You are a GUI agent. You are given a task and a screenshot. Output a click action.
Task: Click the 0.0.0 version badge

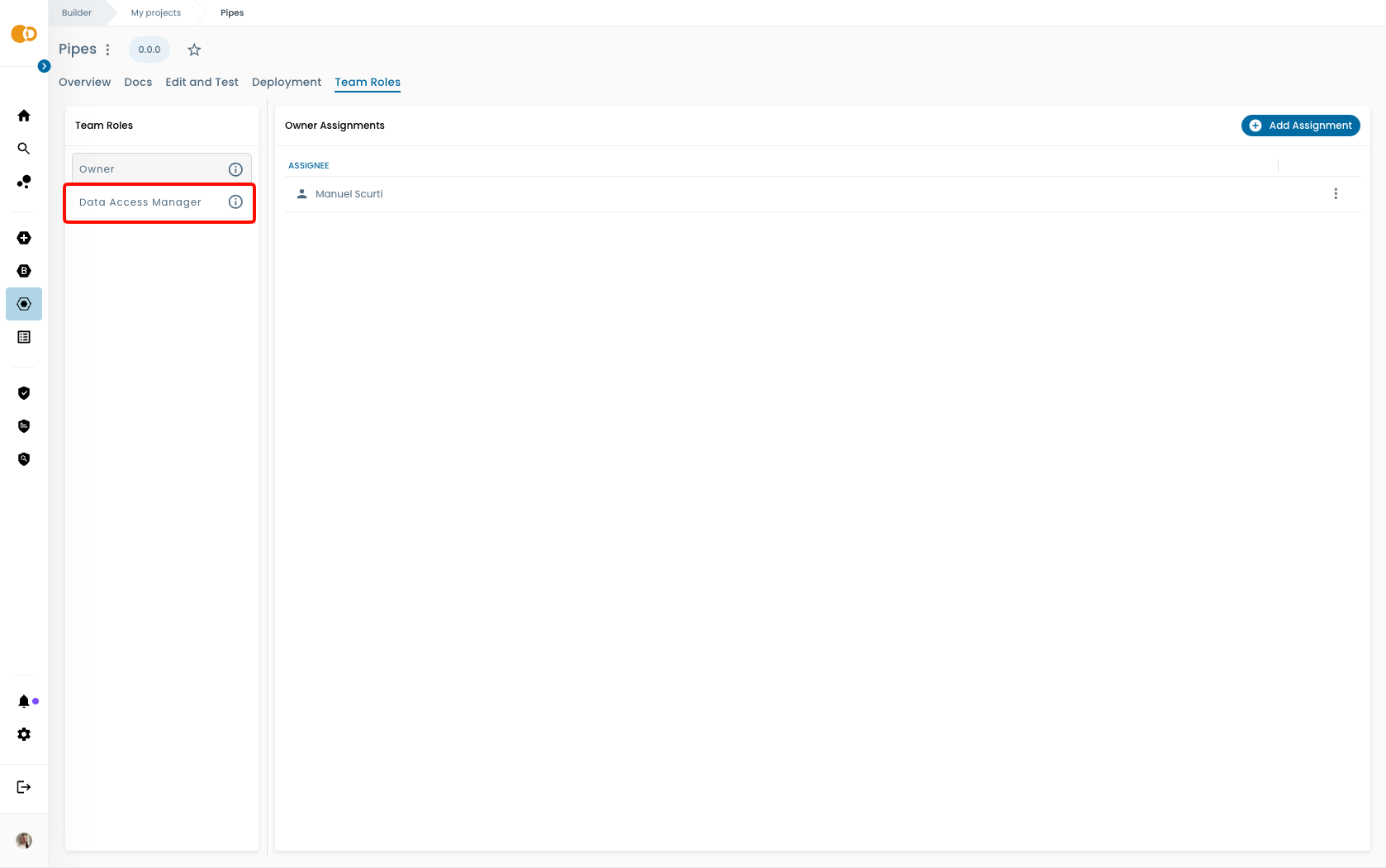click(x=150, y=50)
